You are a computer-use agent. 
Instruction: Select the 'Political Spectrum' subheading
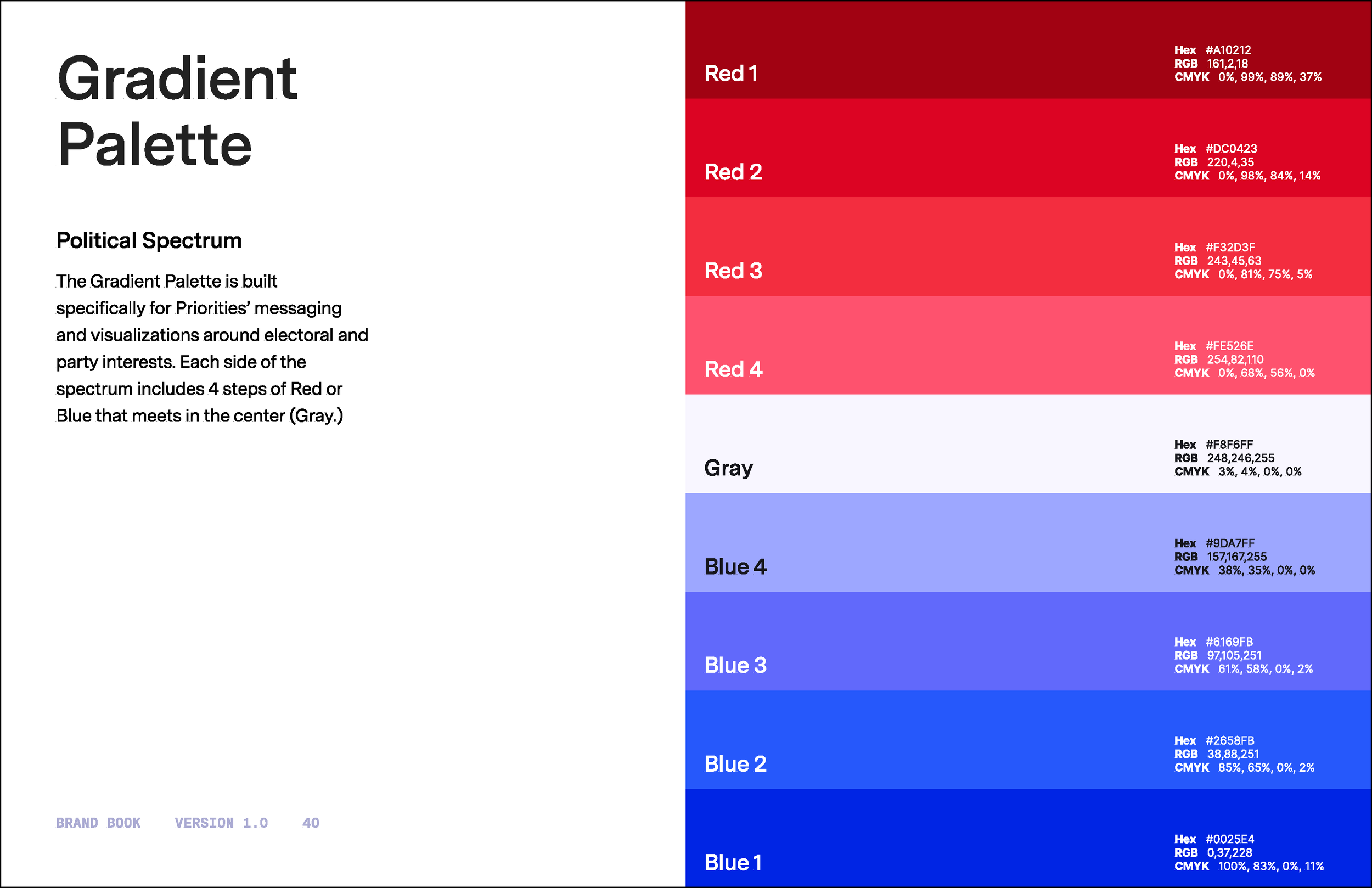point(149,240)
